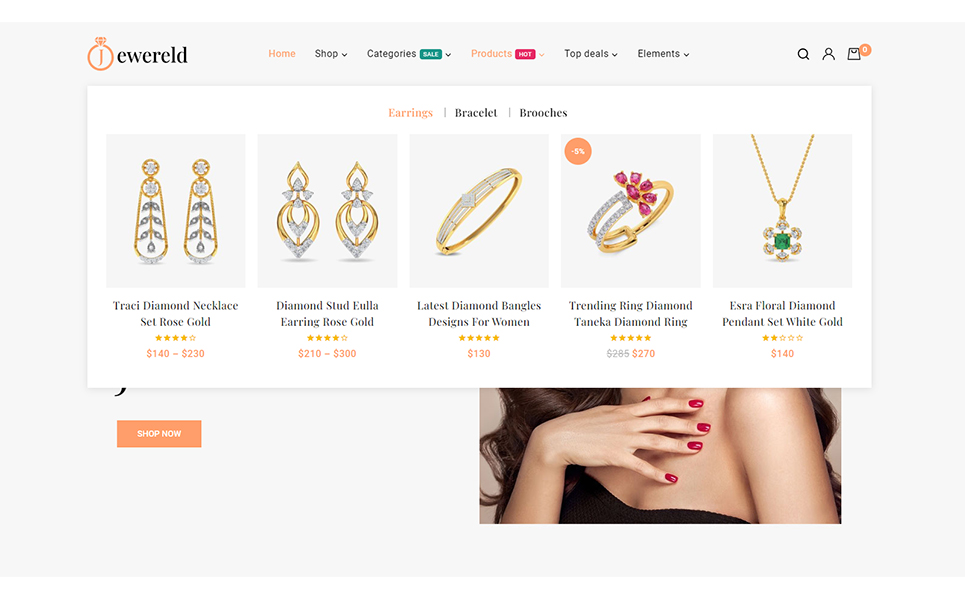The height and width of the screenshot is (600, 965).
Task: Click the HOT badge next to Products
Action: [x=525, y=54]
